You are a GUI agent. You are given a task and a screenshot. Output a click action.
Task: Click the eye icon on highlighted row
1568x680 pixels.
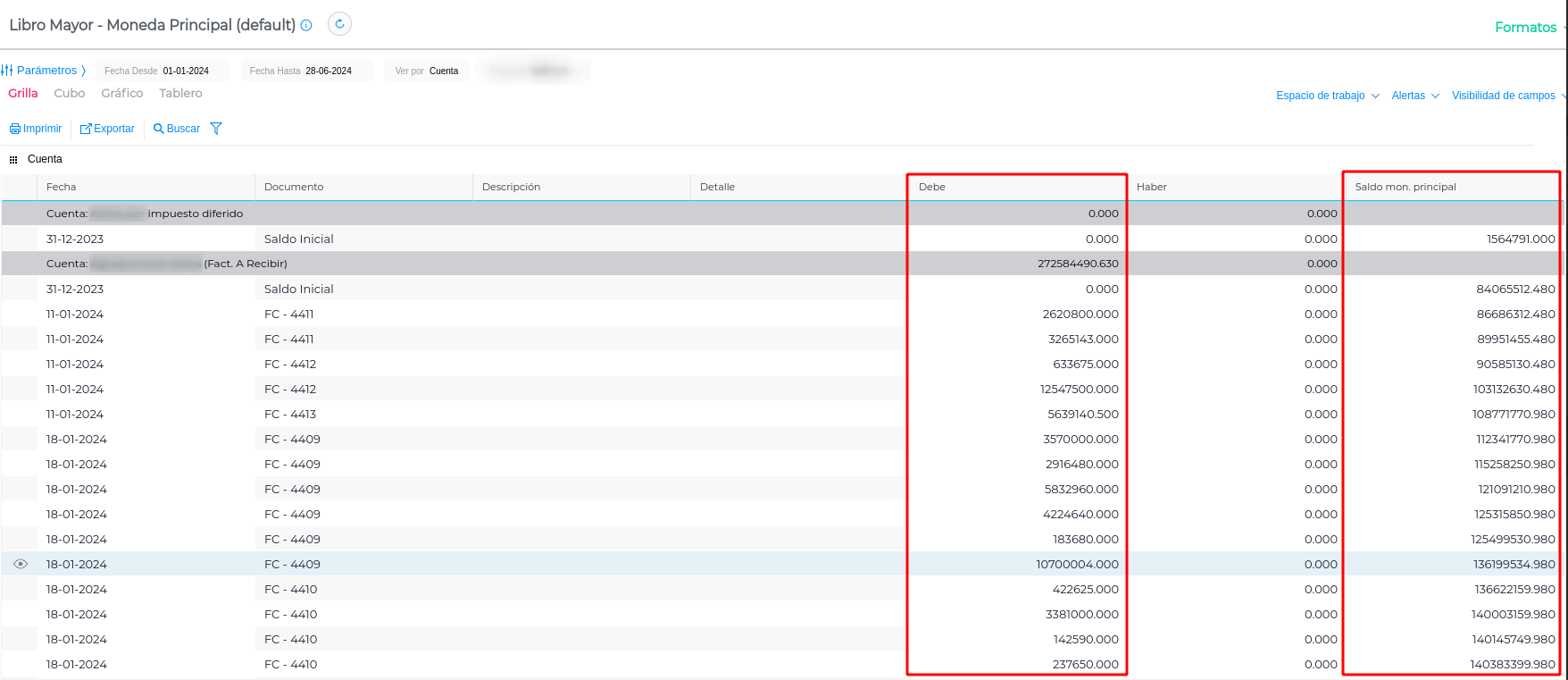(21, 564)
